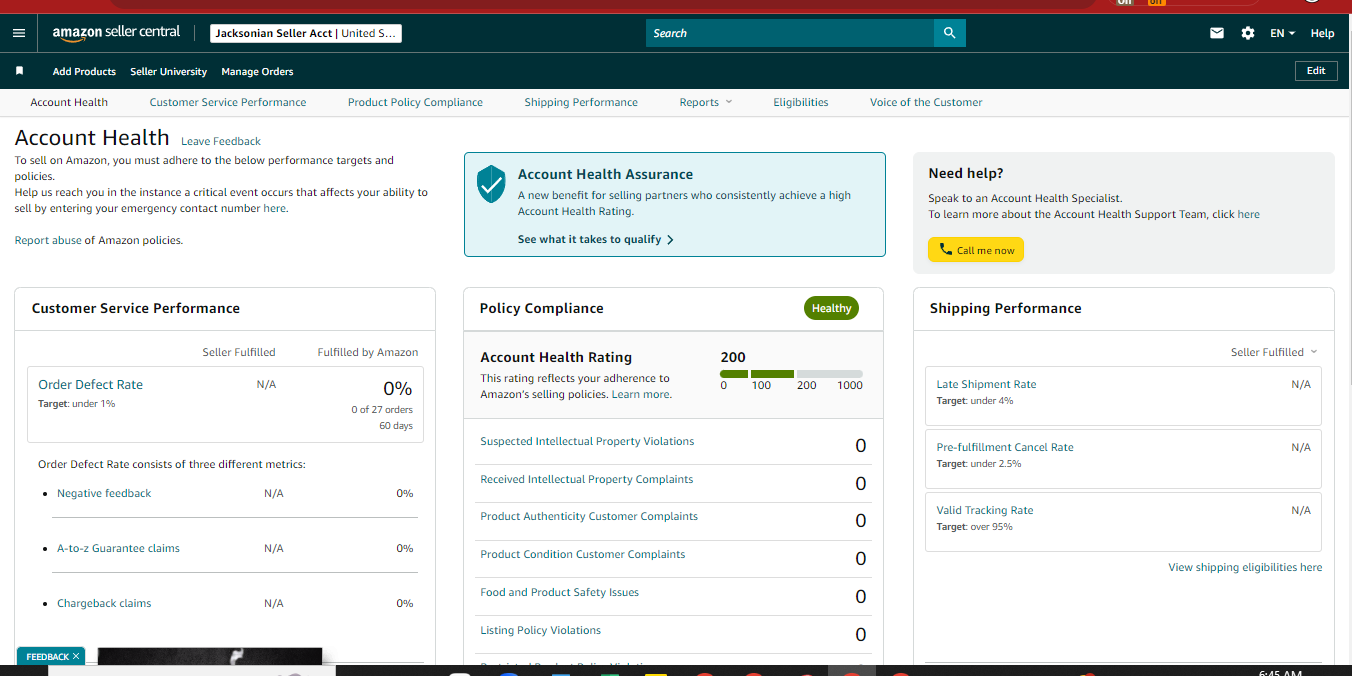
Task: Close the Feedback tab using X
Action: [x=76, y=657]
